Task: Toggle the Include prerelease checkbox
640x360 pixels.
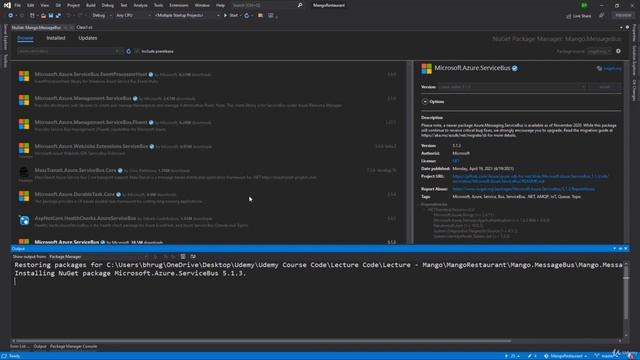Action: (x=137, y=51)
